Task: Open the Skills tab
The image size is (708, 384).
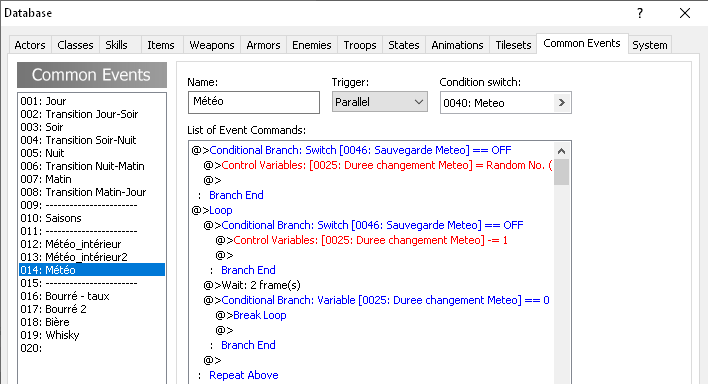Action: pyautogui.click(x=116, y=45)
